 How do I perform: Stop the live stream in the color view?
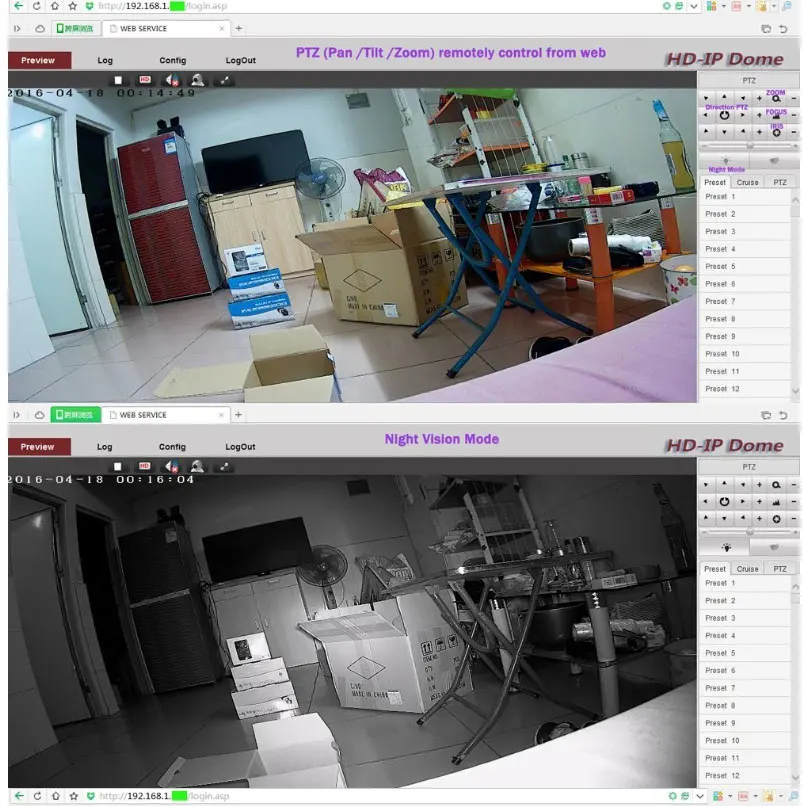pos(118,80)
